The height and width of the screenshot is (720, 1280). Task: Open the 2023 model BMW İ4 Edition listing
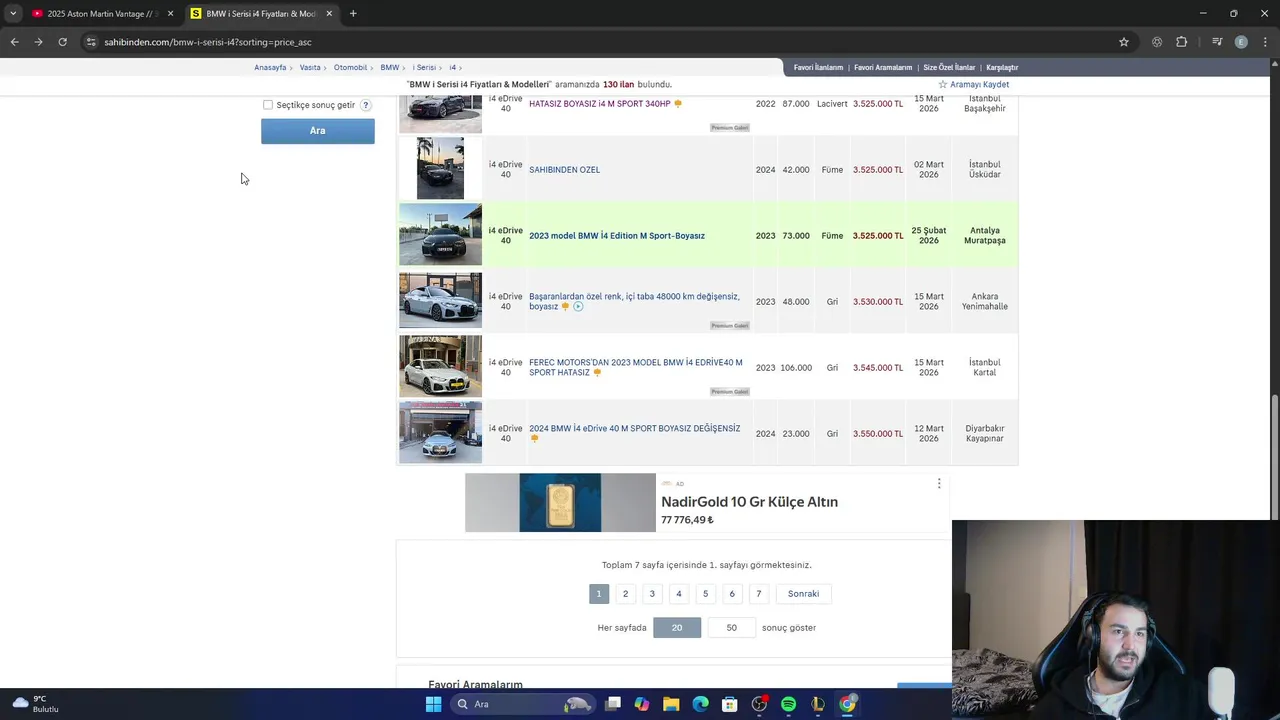(617, 236)
